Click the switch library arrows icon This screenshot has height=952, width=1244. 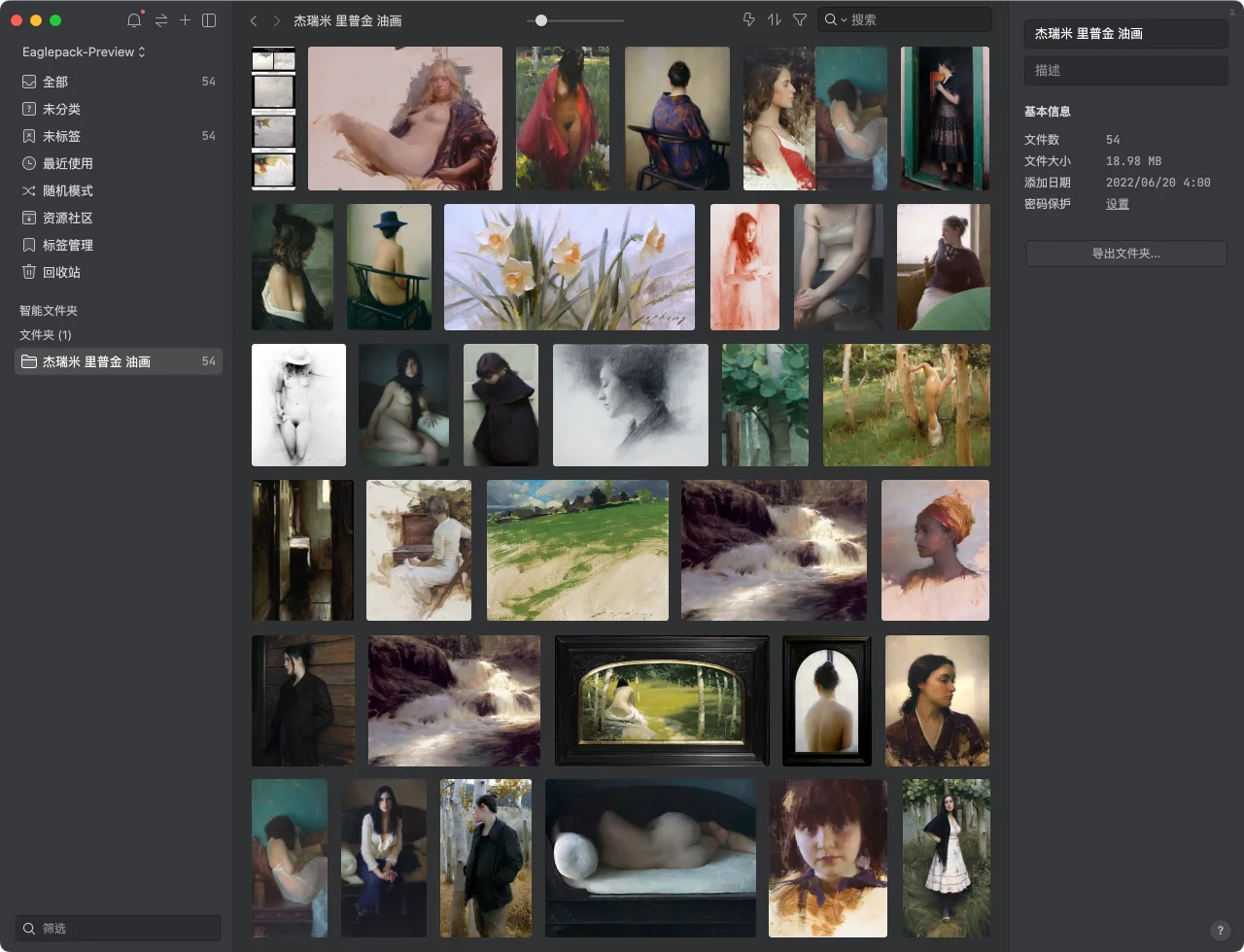click(160, 20)
